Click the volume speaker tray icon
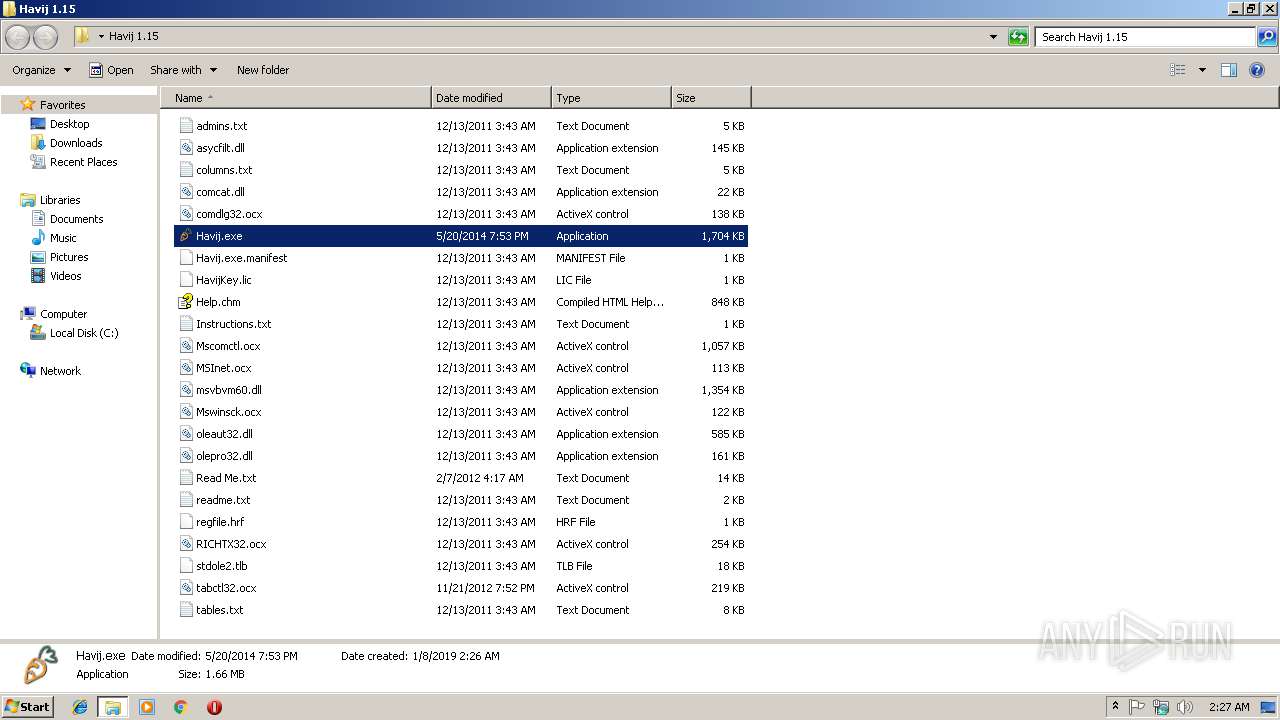The image size is (1280, 720). point(1185,707)
